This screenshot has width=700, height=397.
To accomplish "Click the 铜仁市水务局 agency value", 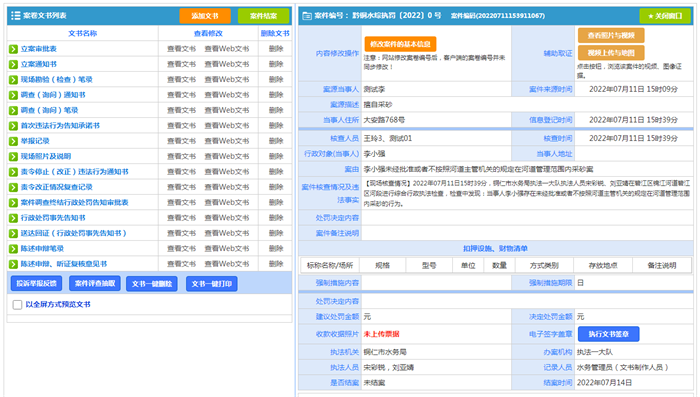I will pyautogui.click(x=384, y=352).
